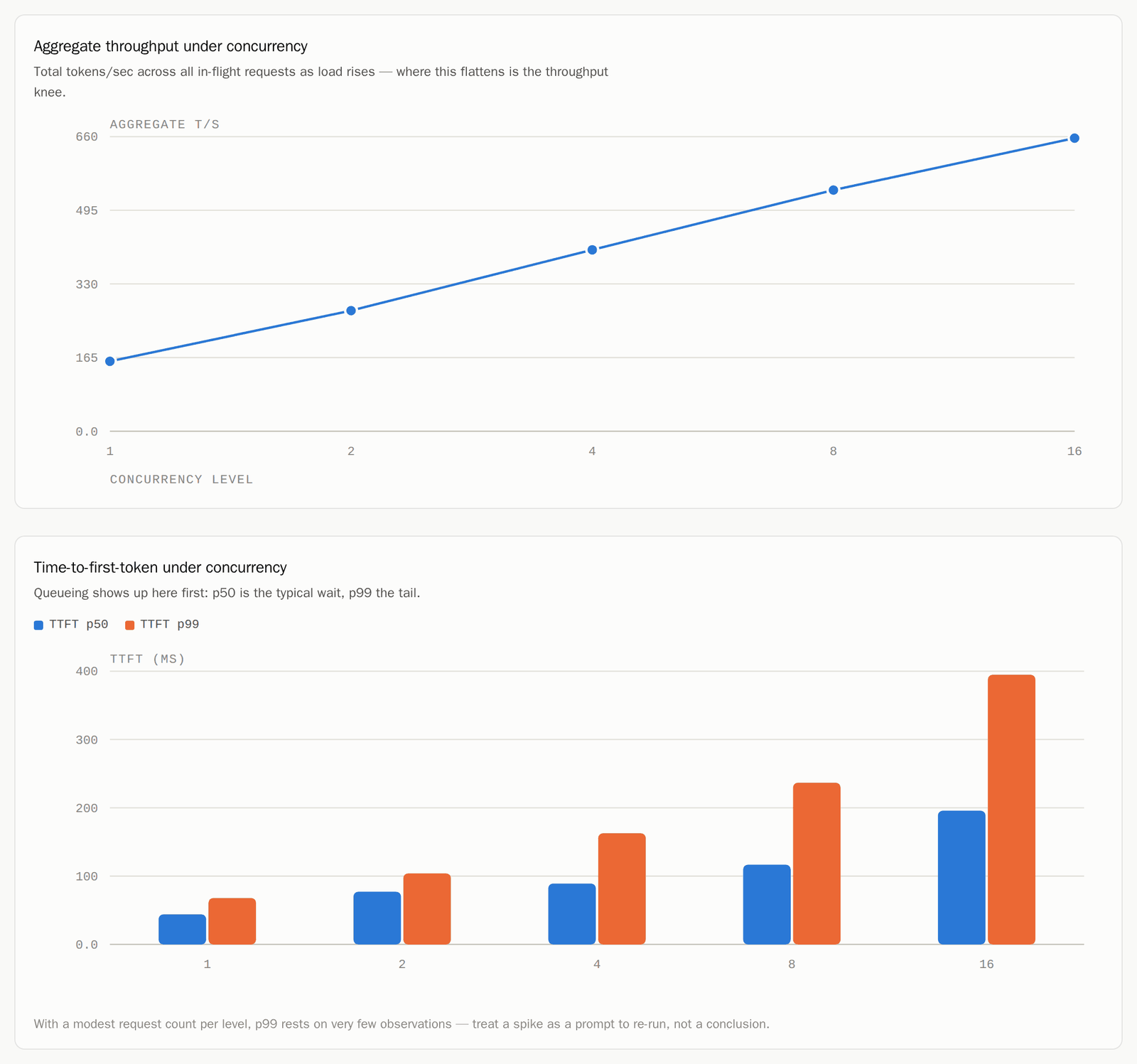This screenshot has width=1137, height=1064.
Task: Click the 330 y-axis tick label
Action: (x=87, y=284)
